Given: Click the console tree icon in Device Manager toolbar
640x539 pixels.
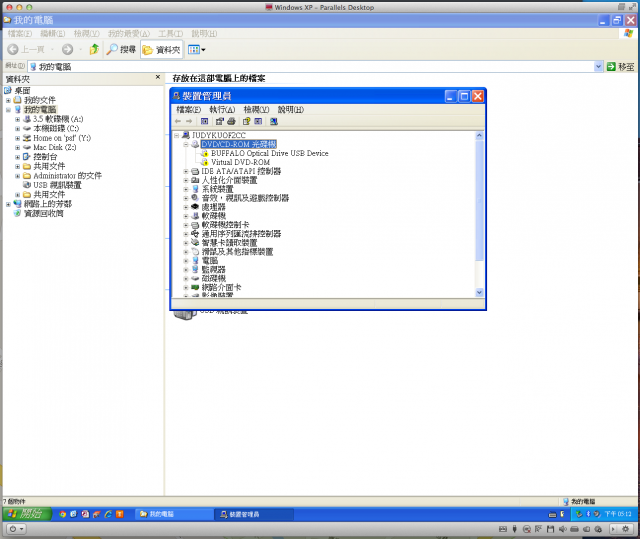Looking at the screenshot, I should tap(204, 121).
